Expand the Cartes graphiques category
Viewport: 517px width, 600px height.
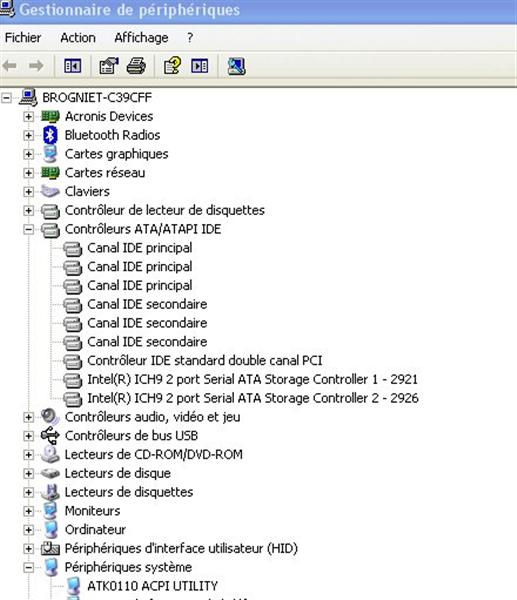click(x=28, y=154)
